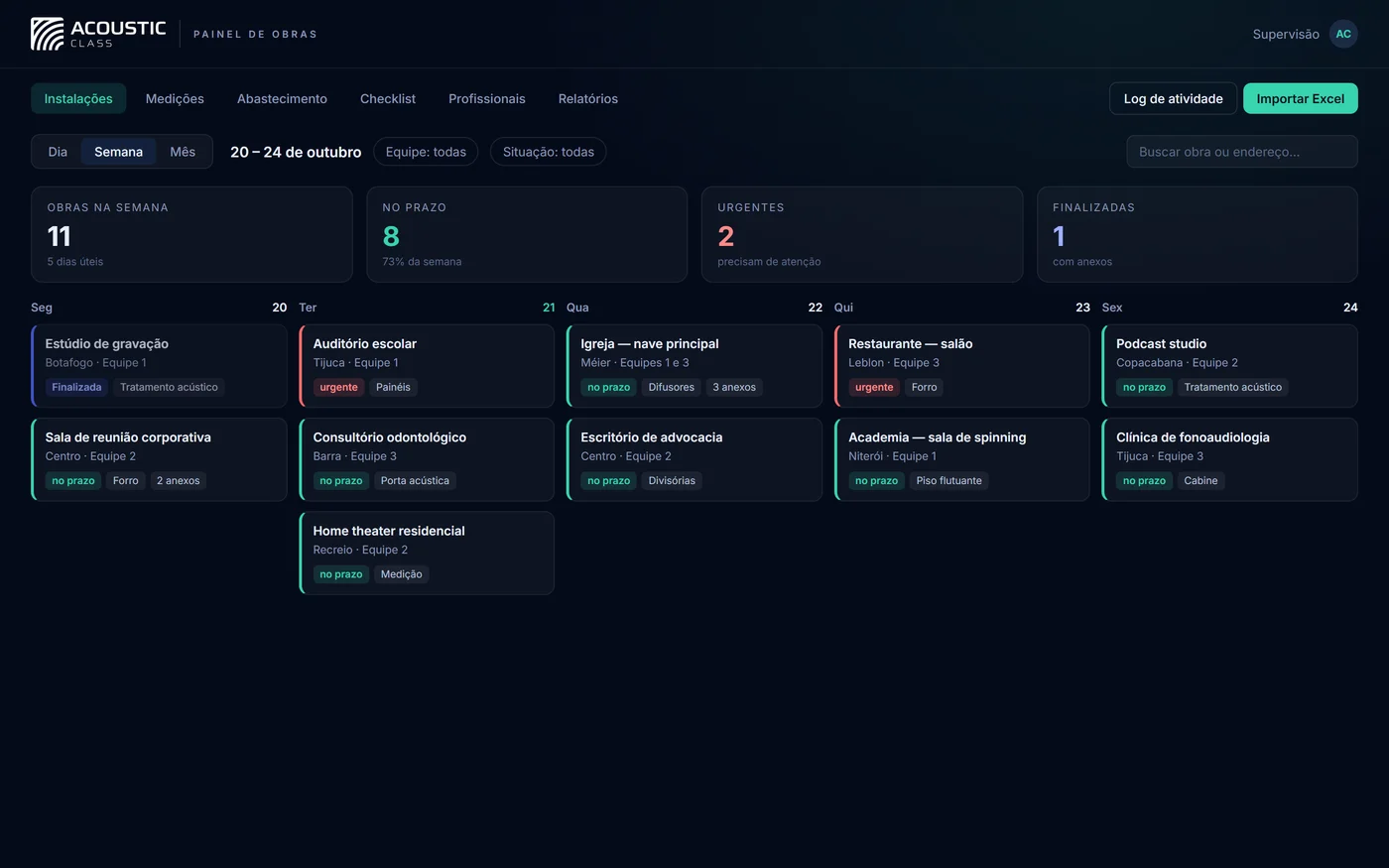This screenshot has height=868, width=1389.
Task: Click the Piso flutuante tag
Action: [x=949, y=481]
